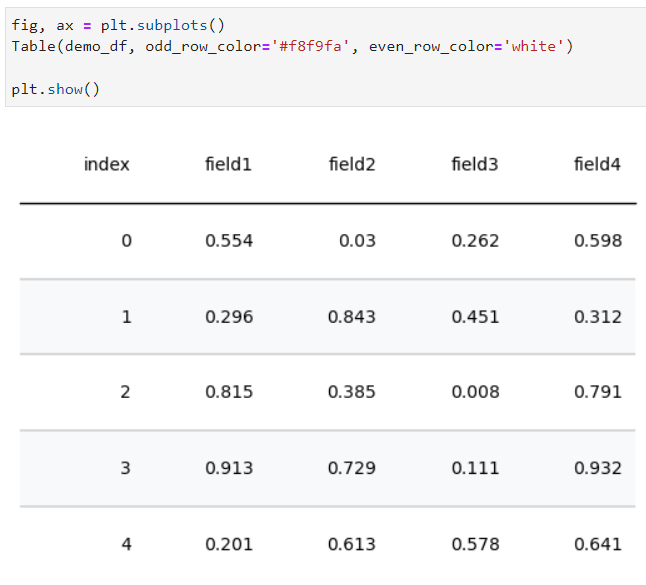Select cell value 0.03
This screenshot has height=585, width=646.
tap(357, 241)
